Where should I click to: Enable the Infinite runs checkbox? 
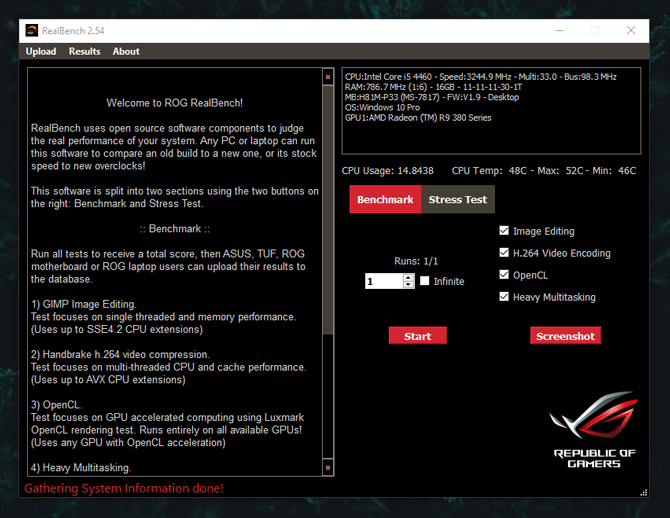[425, 281]
